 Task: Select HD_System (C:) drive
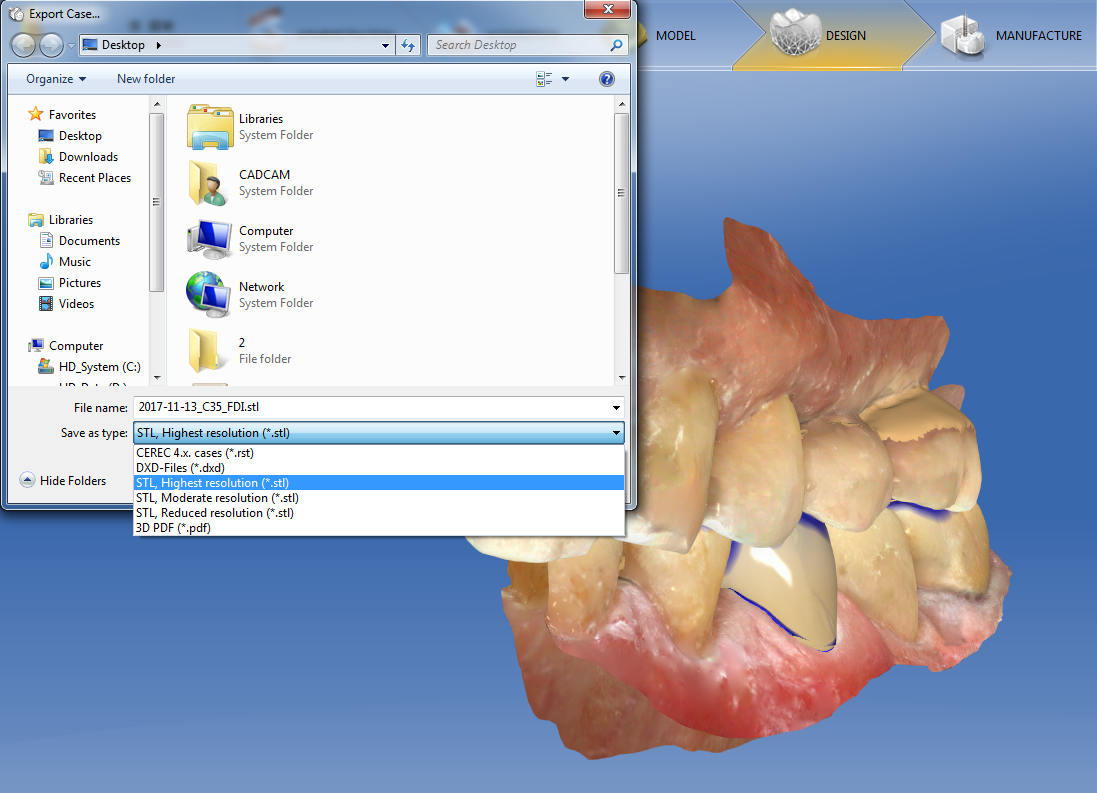(x=90, y=366)
